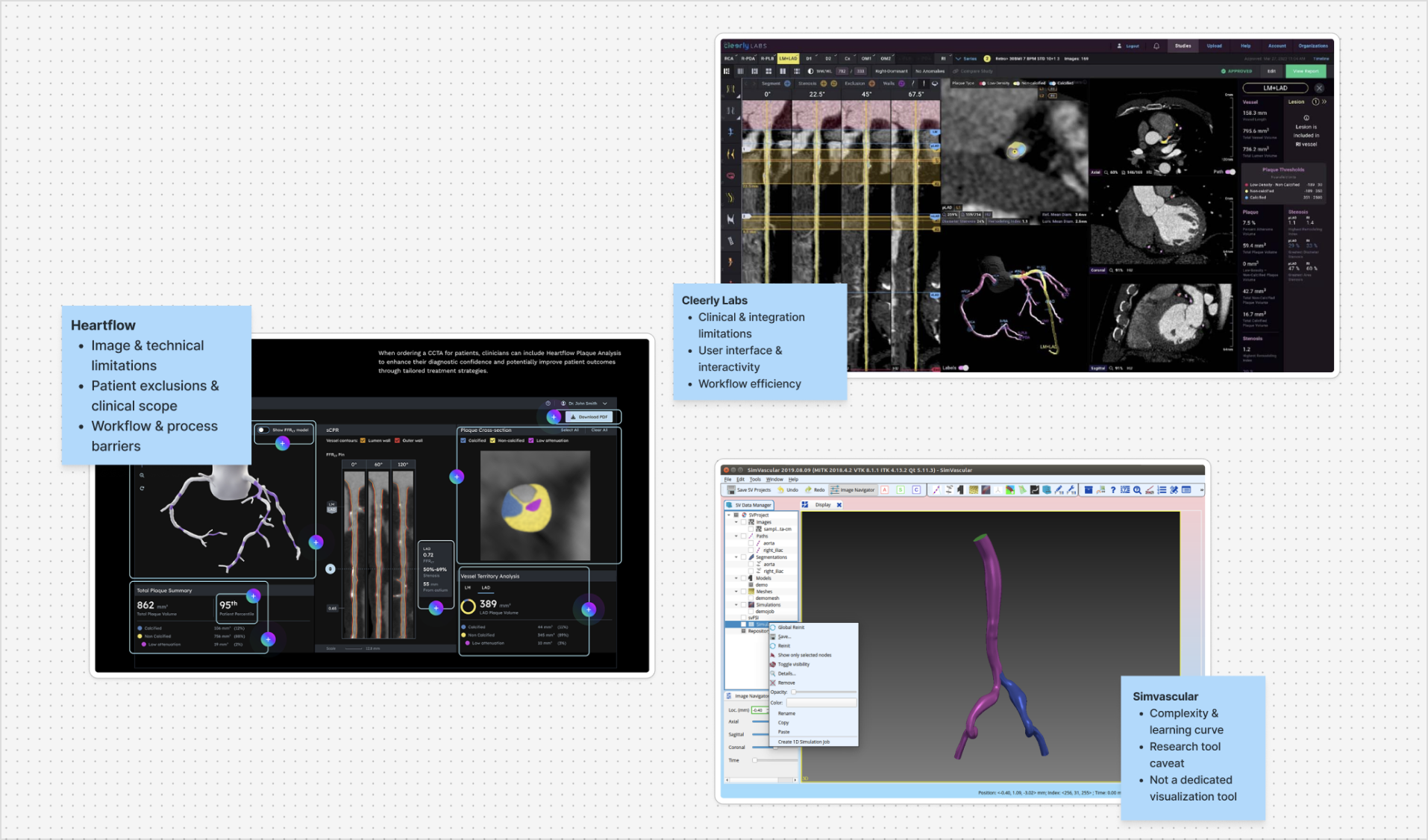Check the Images node checkbox in SV Data Manager
Screen dimensions: 1428x840
pyautogui.click(x=743, y=522)
